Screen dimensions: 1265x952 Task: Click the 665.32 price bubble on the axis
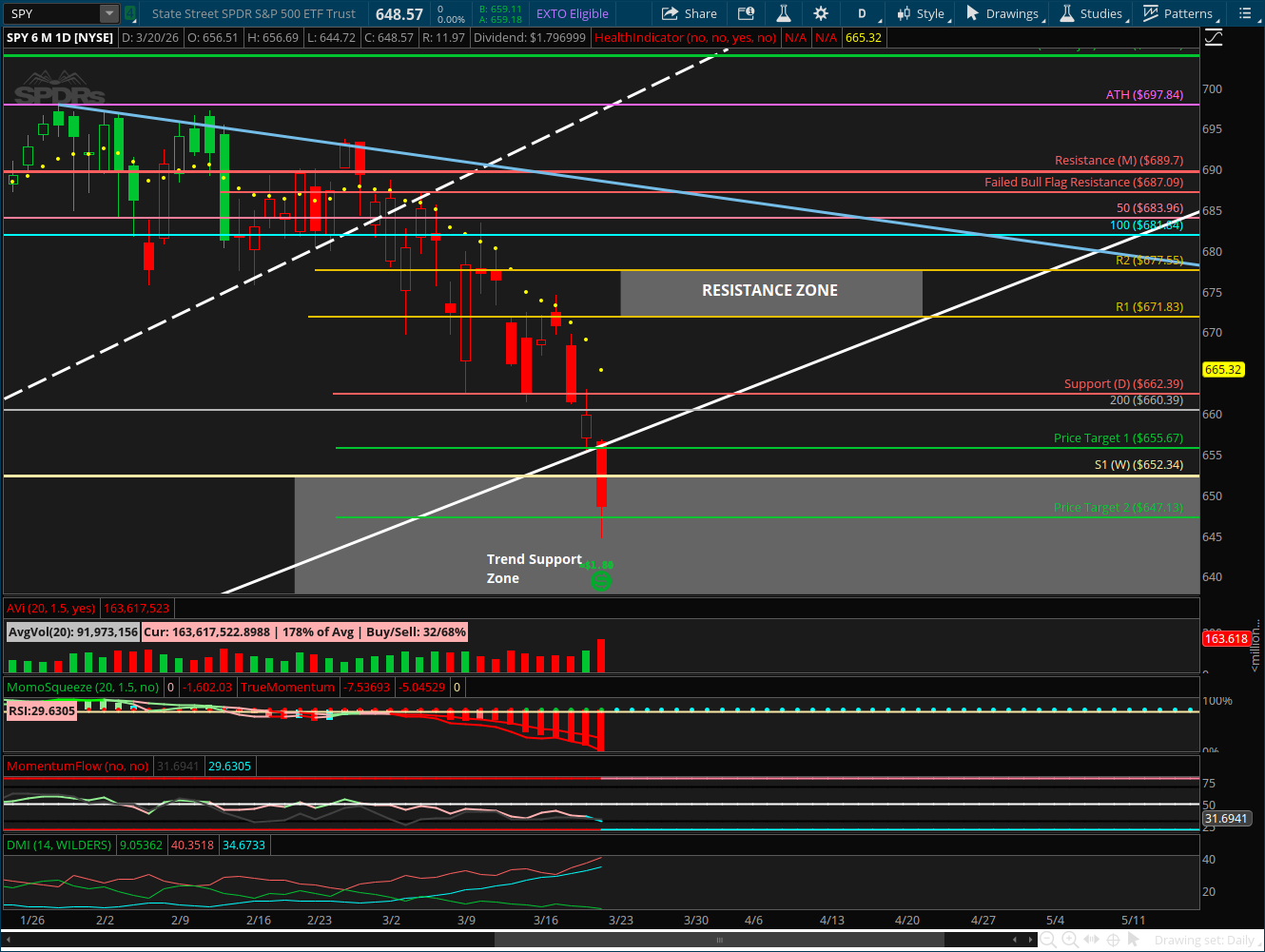[1223, 369]
